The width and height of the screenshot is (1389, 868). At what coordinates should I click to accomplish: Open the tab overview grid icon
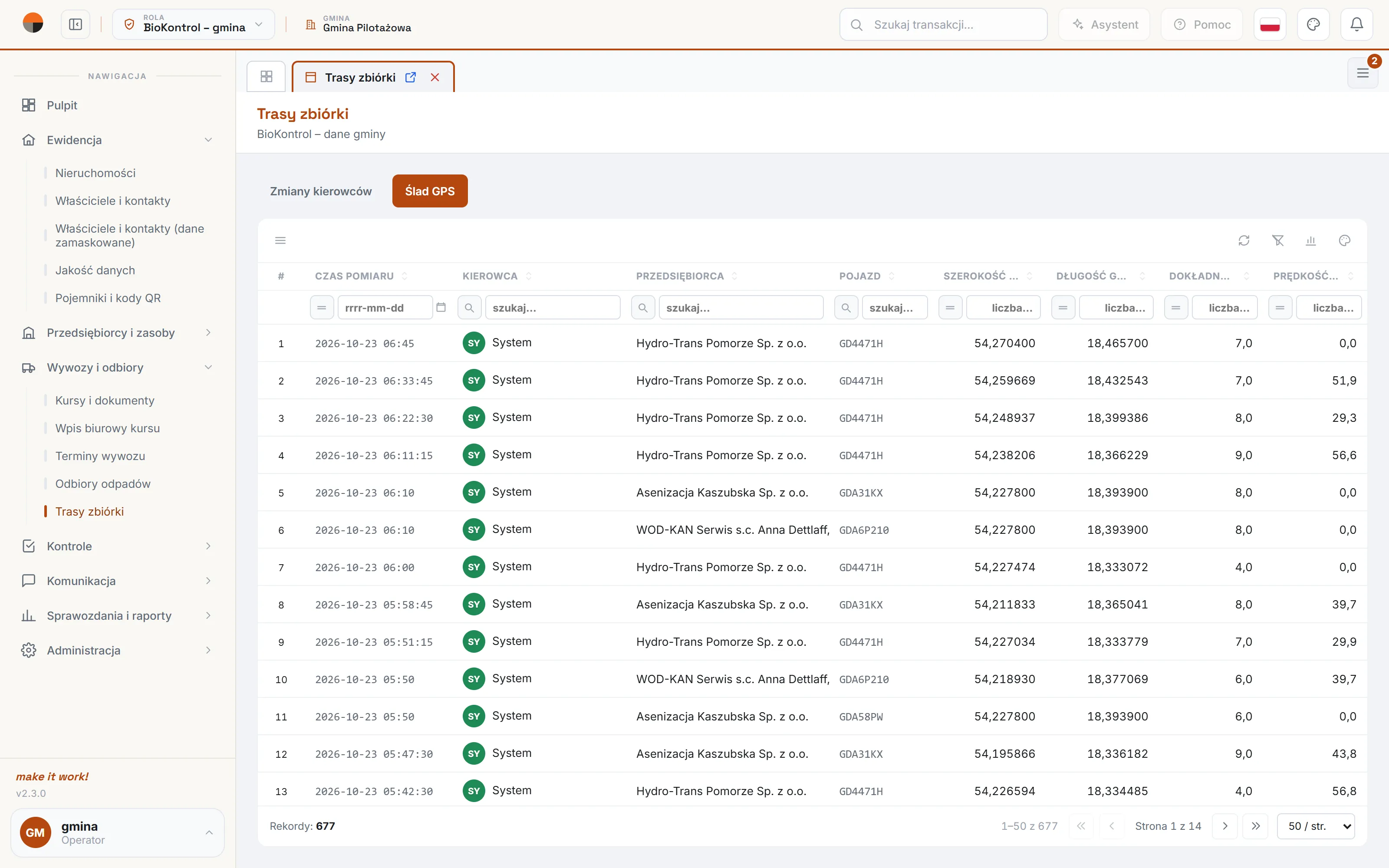[267, 76]
